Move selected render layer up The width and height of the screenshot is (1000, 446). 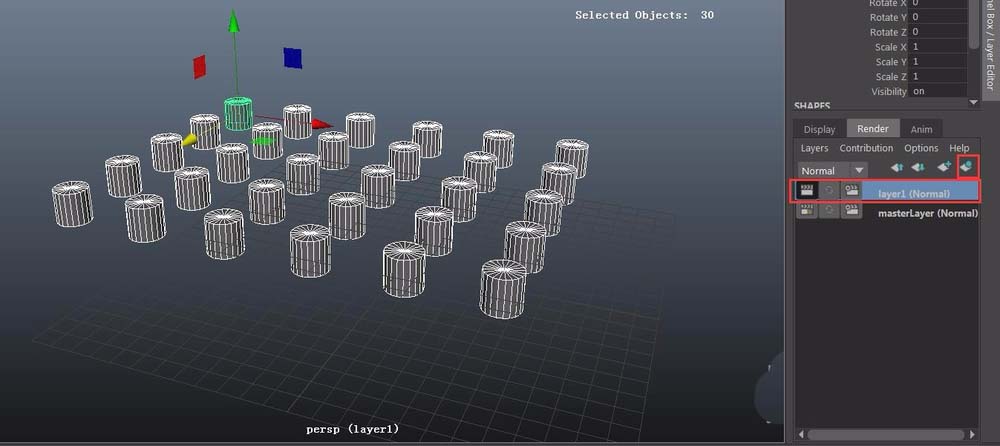(x=897, y=167)
